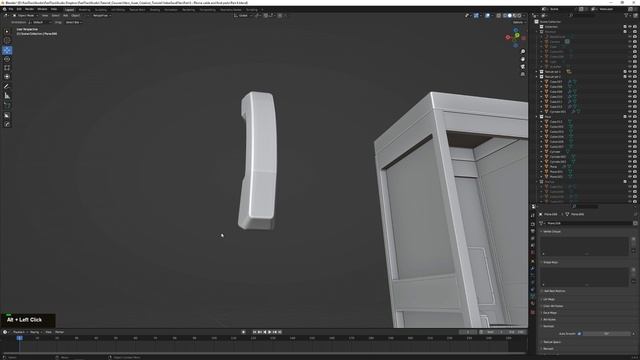Image resolution: width=640 pixels, height=360 pixels.
Task: Switch perspective/orthographic view icon
Action: pyautogui.click(x=523, y=74)
